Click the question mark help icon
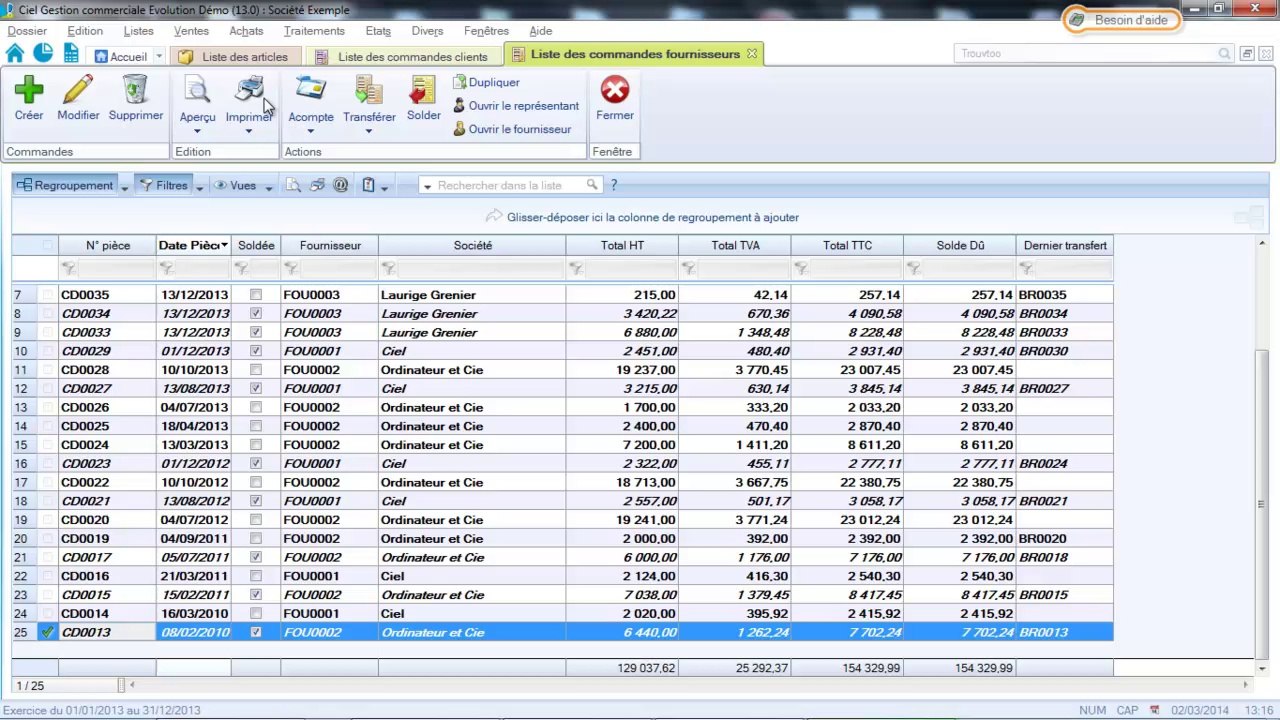 point(614,185)
